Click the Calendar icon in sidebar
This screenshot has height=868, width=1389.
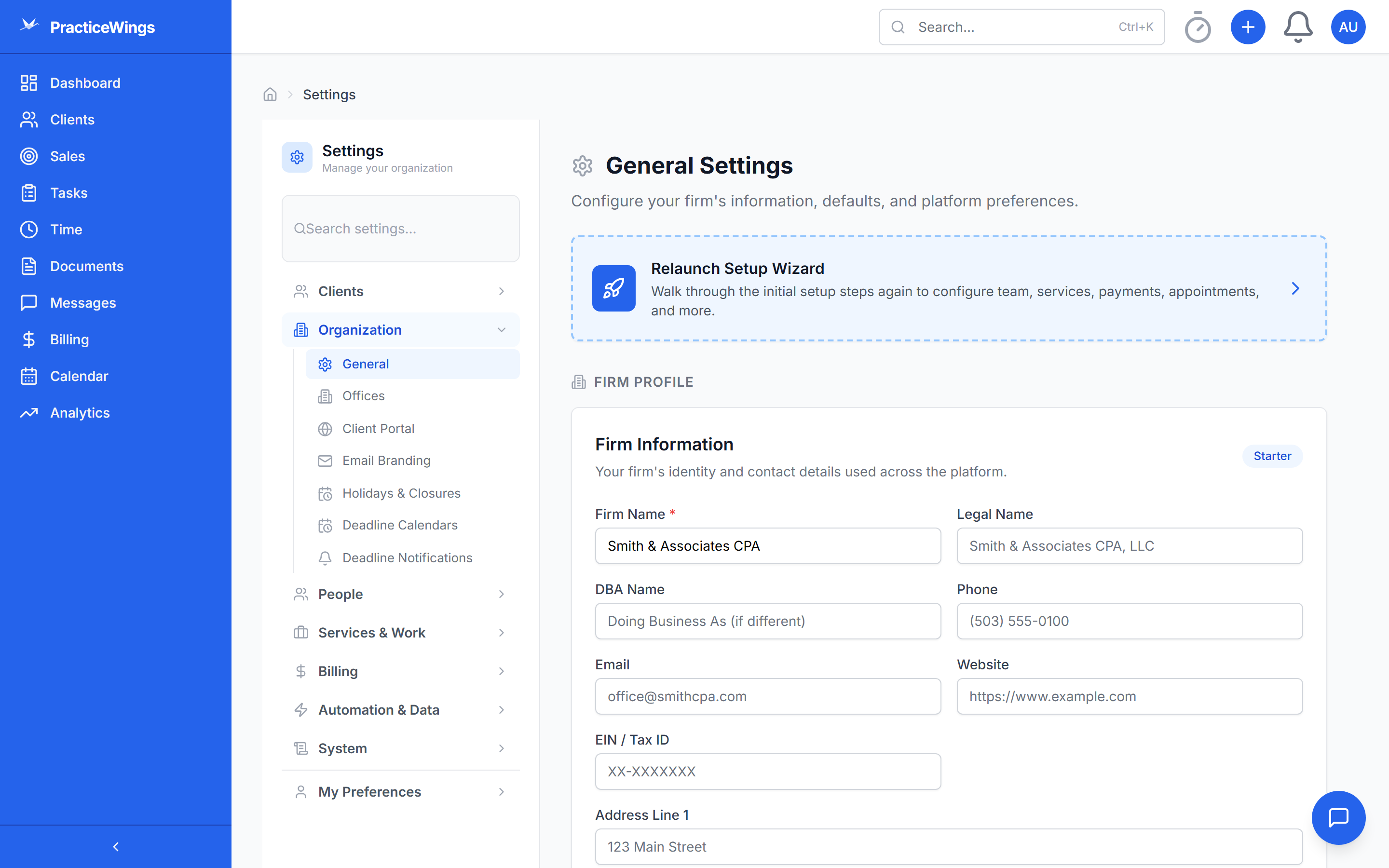(29, 376)
